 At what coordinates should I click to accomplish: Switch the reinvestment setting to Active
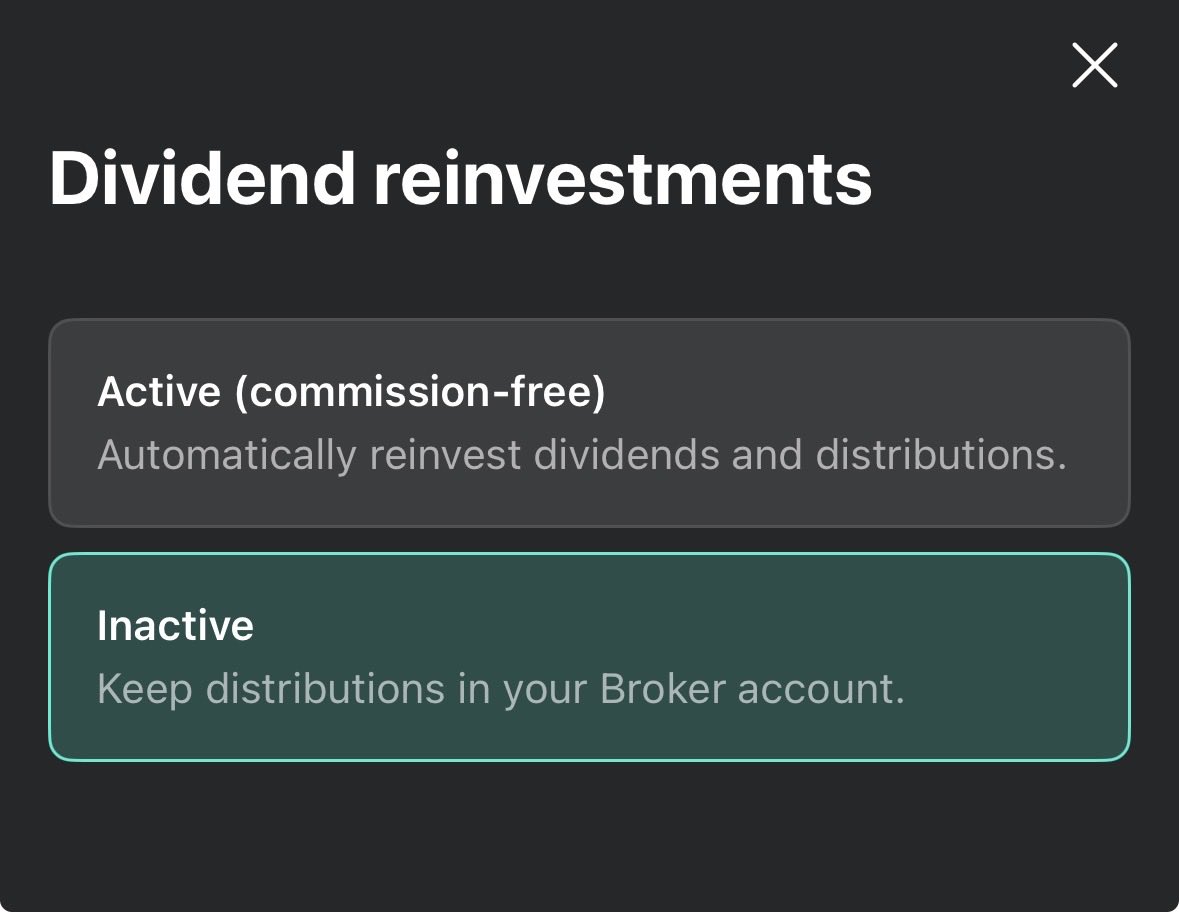[x=589, y=423]
